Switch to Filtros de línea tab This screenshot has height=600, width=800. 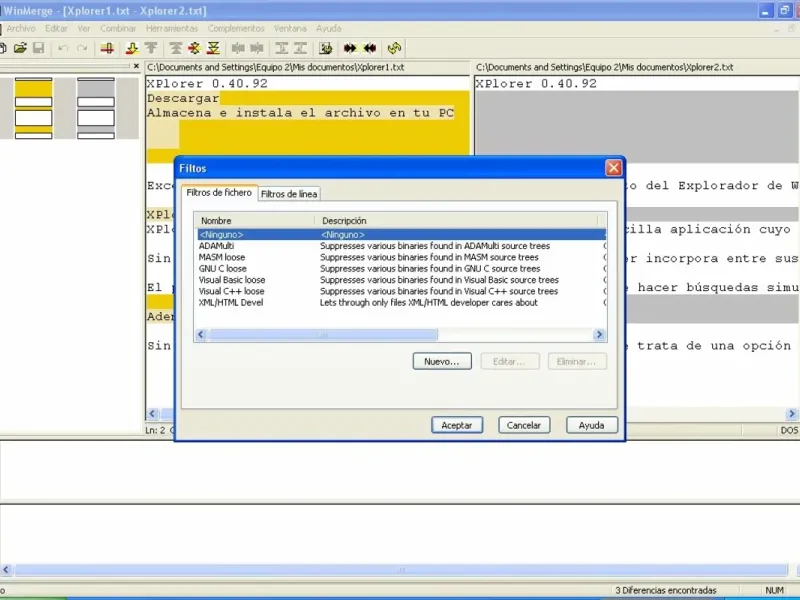click(x=289, y=194)
